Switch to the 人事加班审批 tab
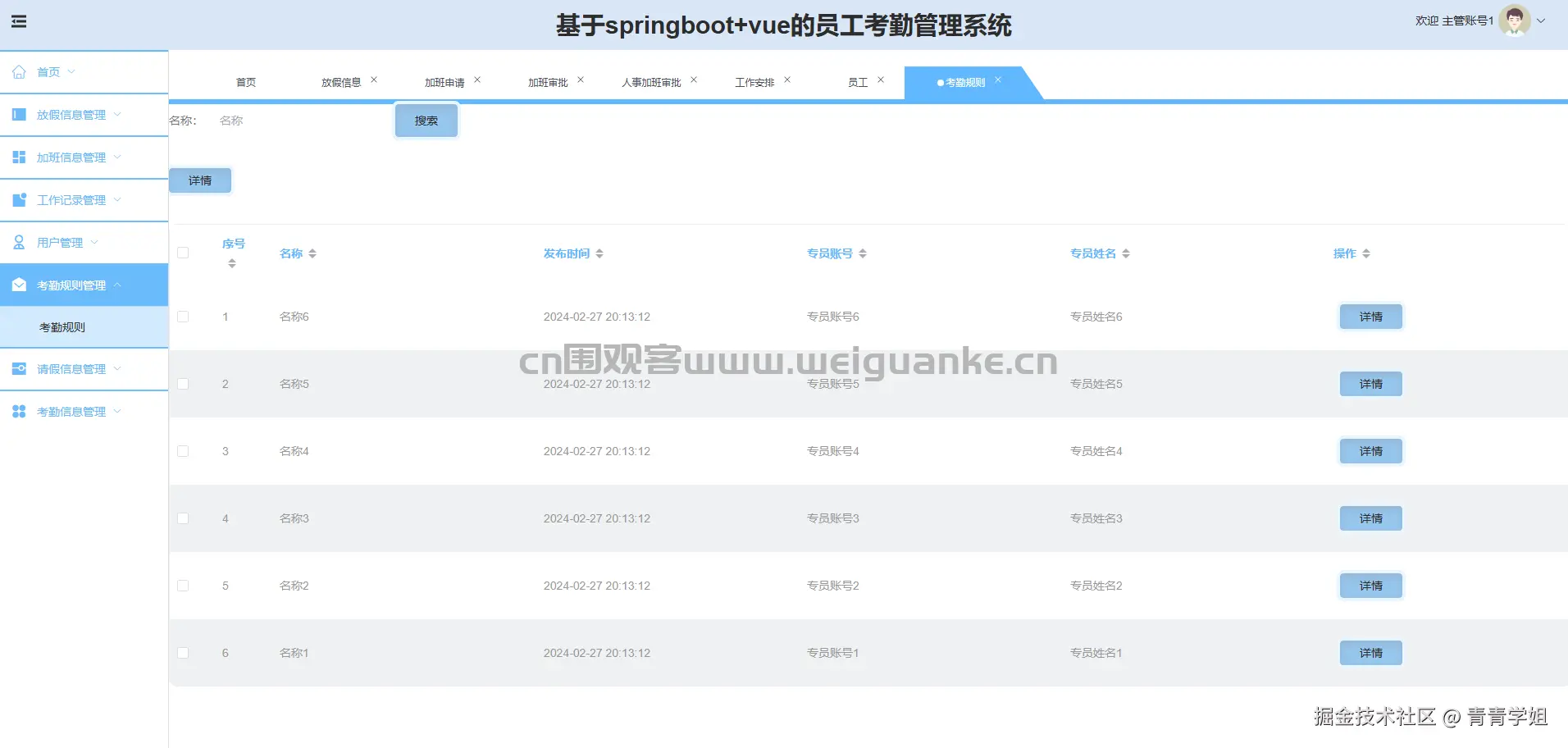The height and width of the screenshot is (748, 1568). pyautogui.click(x=651, y=83)
